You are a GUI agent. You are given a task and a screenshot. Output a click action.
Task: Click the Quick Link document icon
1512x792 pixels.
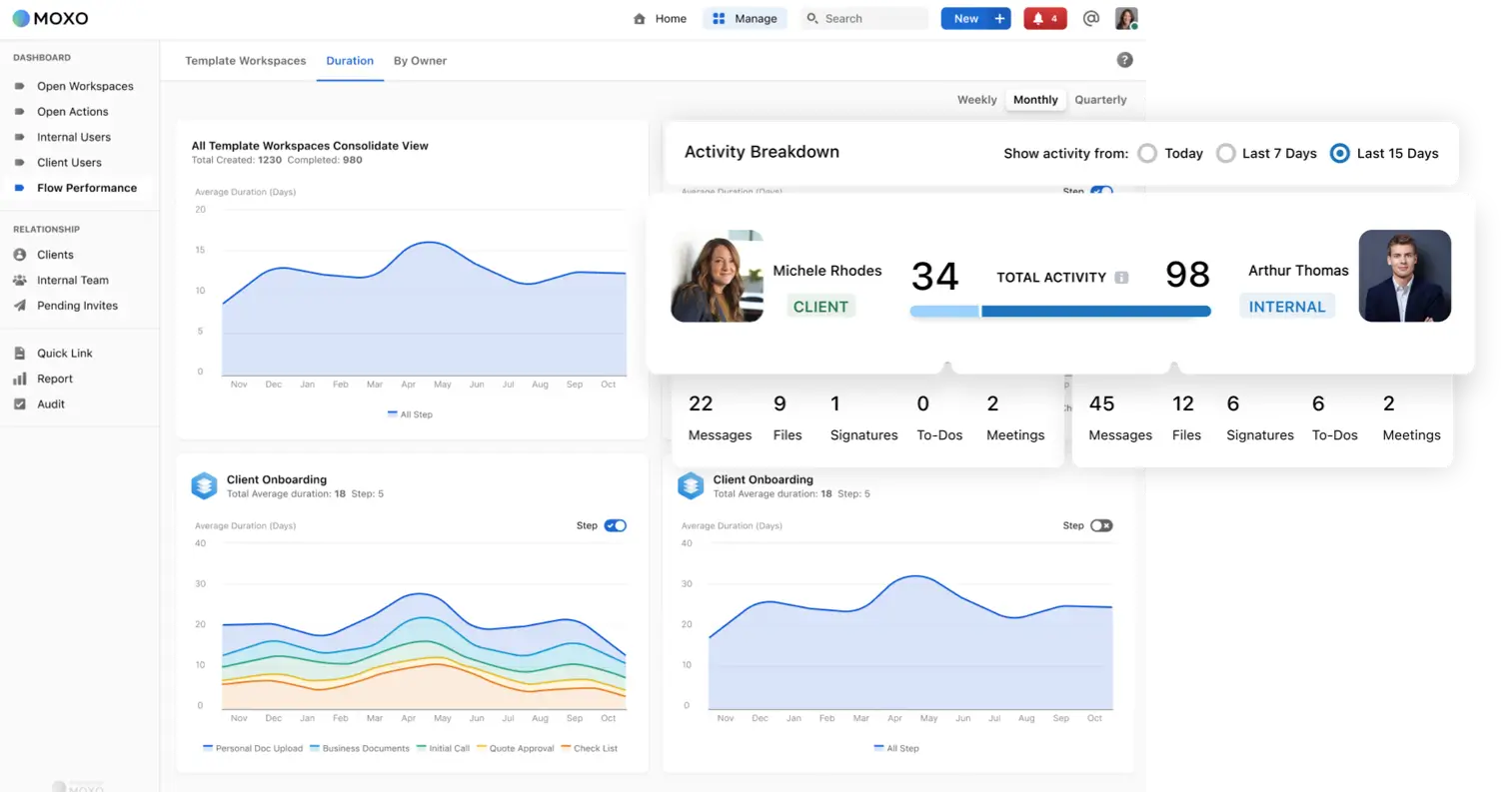pyautogui.click(x=20, y=353)
